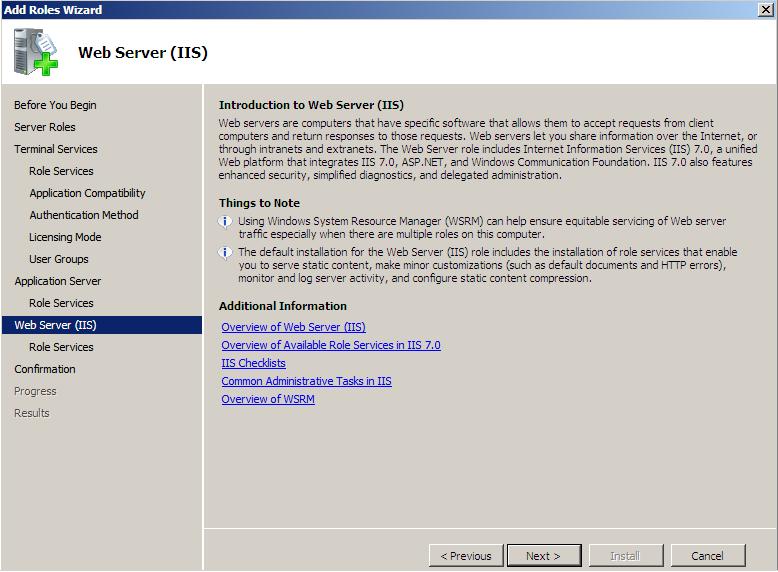The width and height of the screenshot is (778, 572).
Task: Go to Application Server step
Action: (x=58, y=281)
